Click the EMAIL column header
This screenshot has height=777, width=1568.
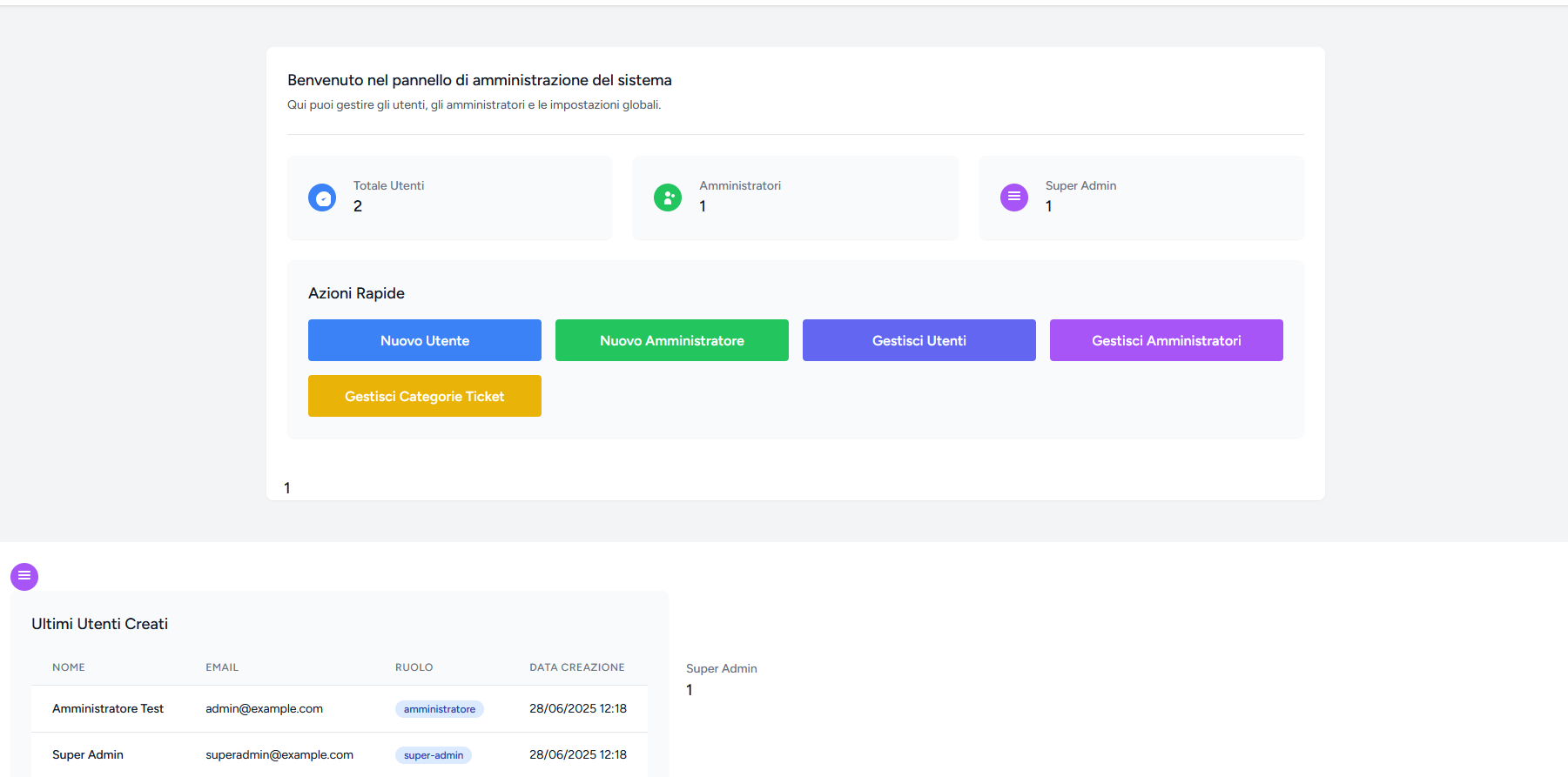pyautogui.click(x=222, y=667)
